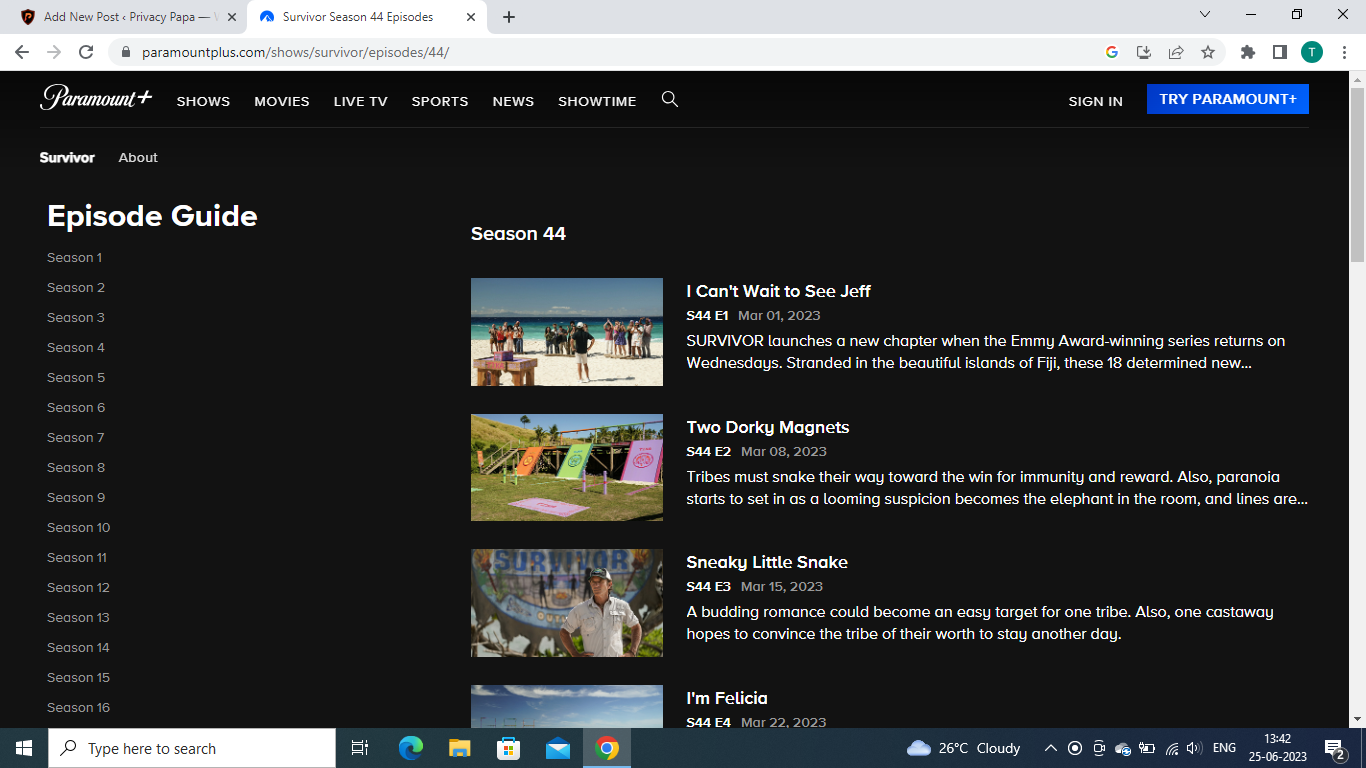This screenshot has height=768, width=1366.
Task: Toggle the browser side panel icon
Action: click(x=1279, y=52)
